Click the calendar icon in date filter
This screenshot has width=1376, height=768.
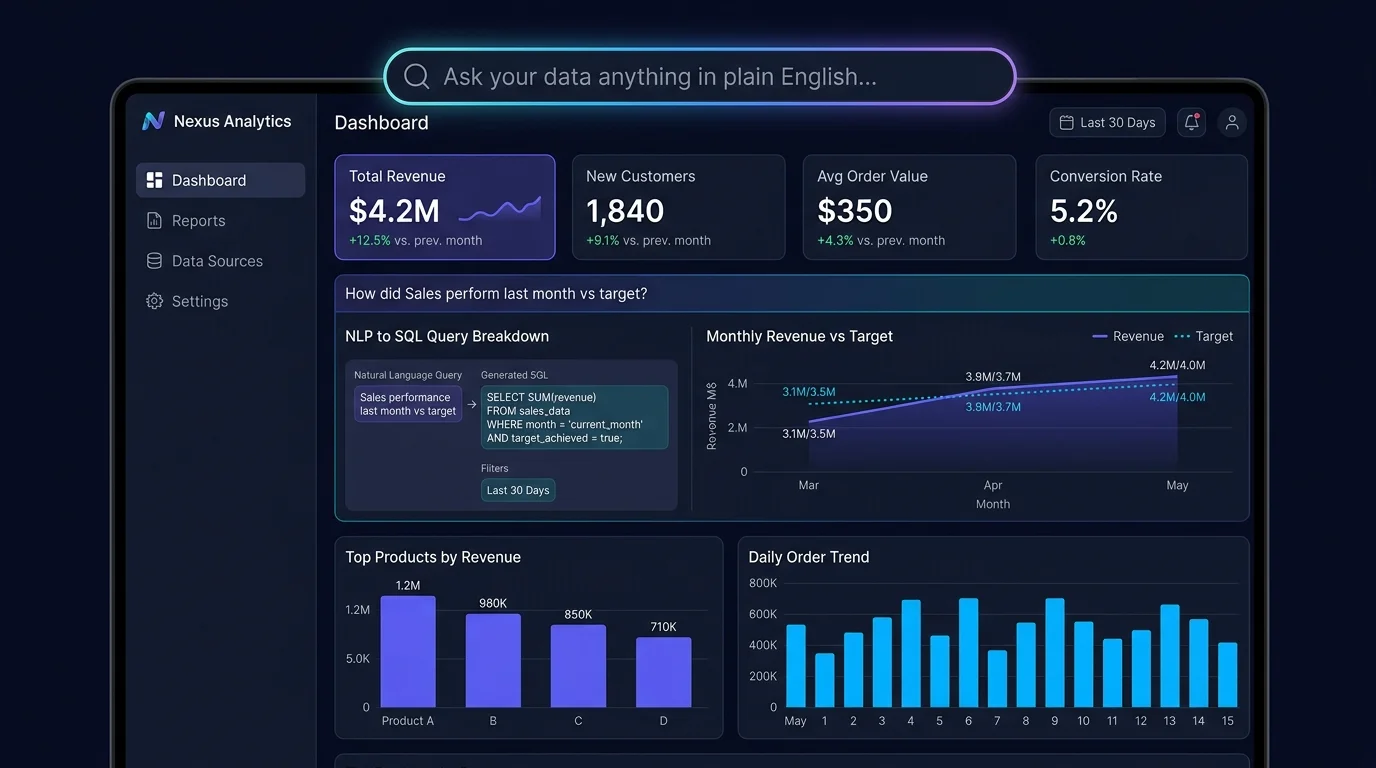pos(1067,122)
